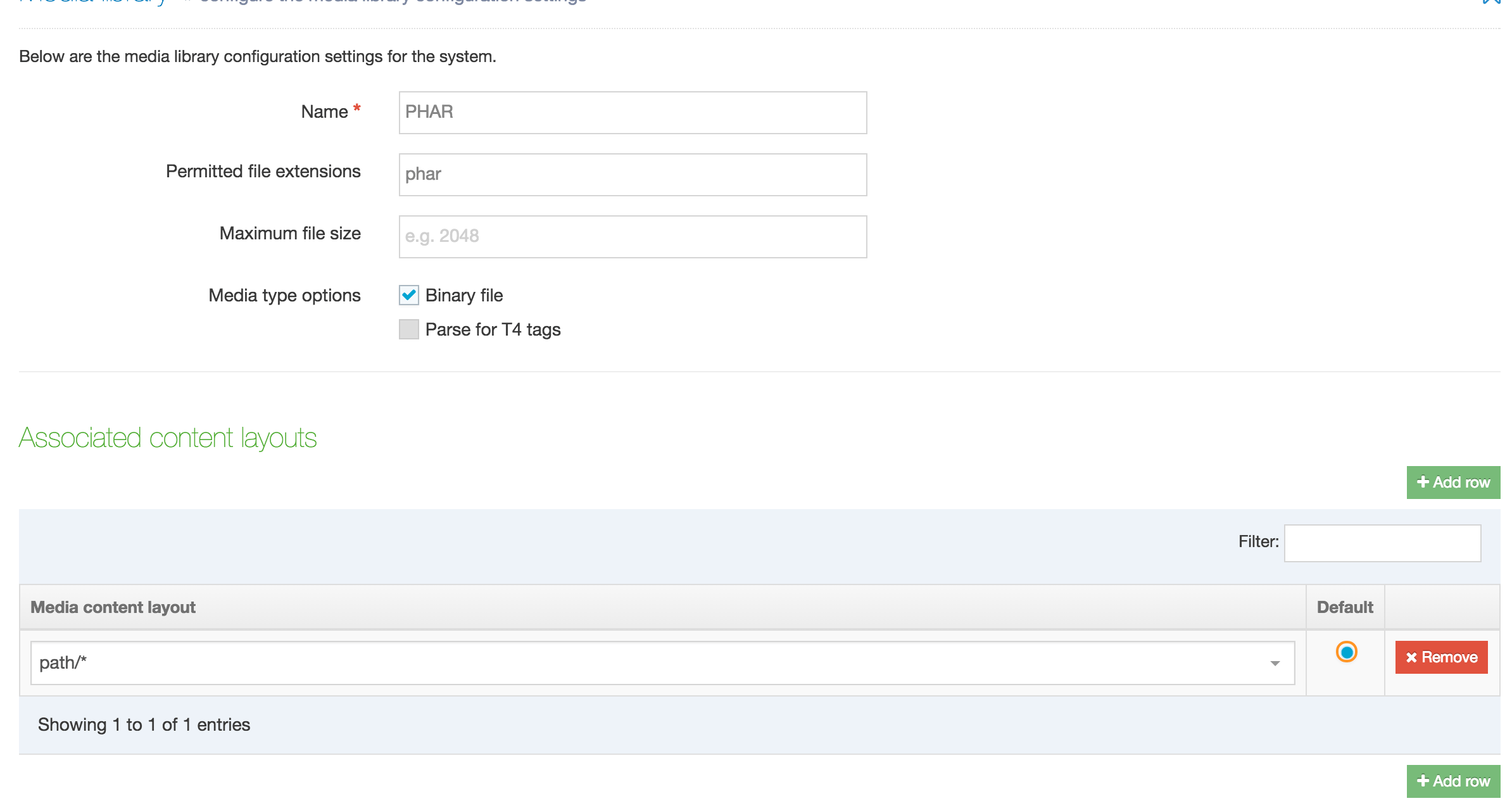
Task: Click the 'Maximum file size' label
Action: [x=290, y=233]
